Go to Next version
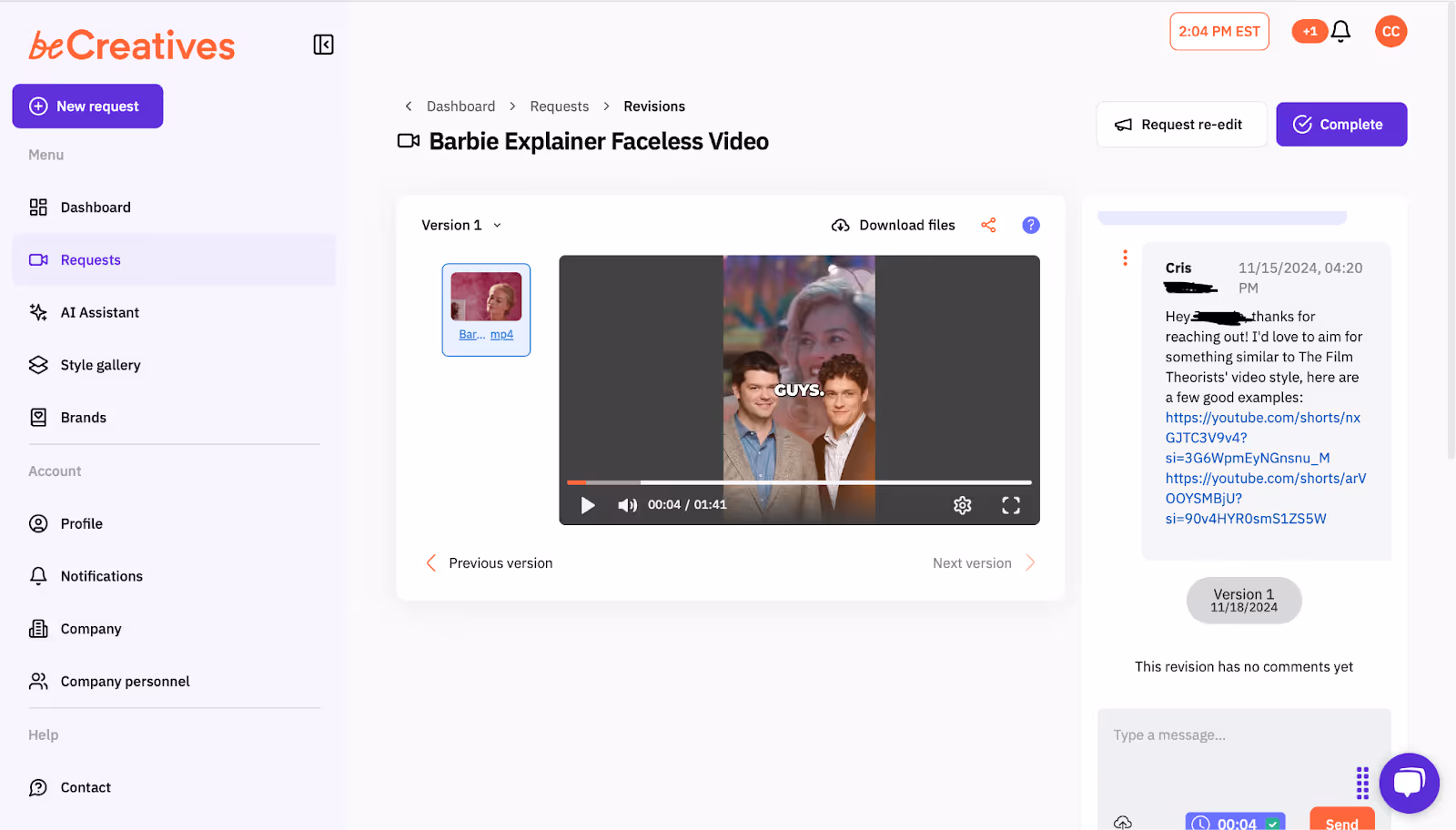This screenshot has width=1456, height=830. tap(984, 563)
